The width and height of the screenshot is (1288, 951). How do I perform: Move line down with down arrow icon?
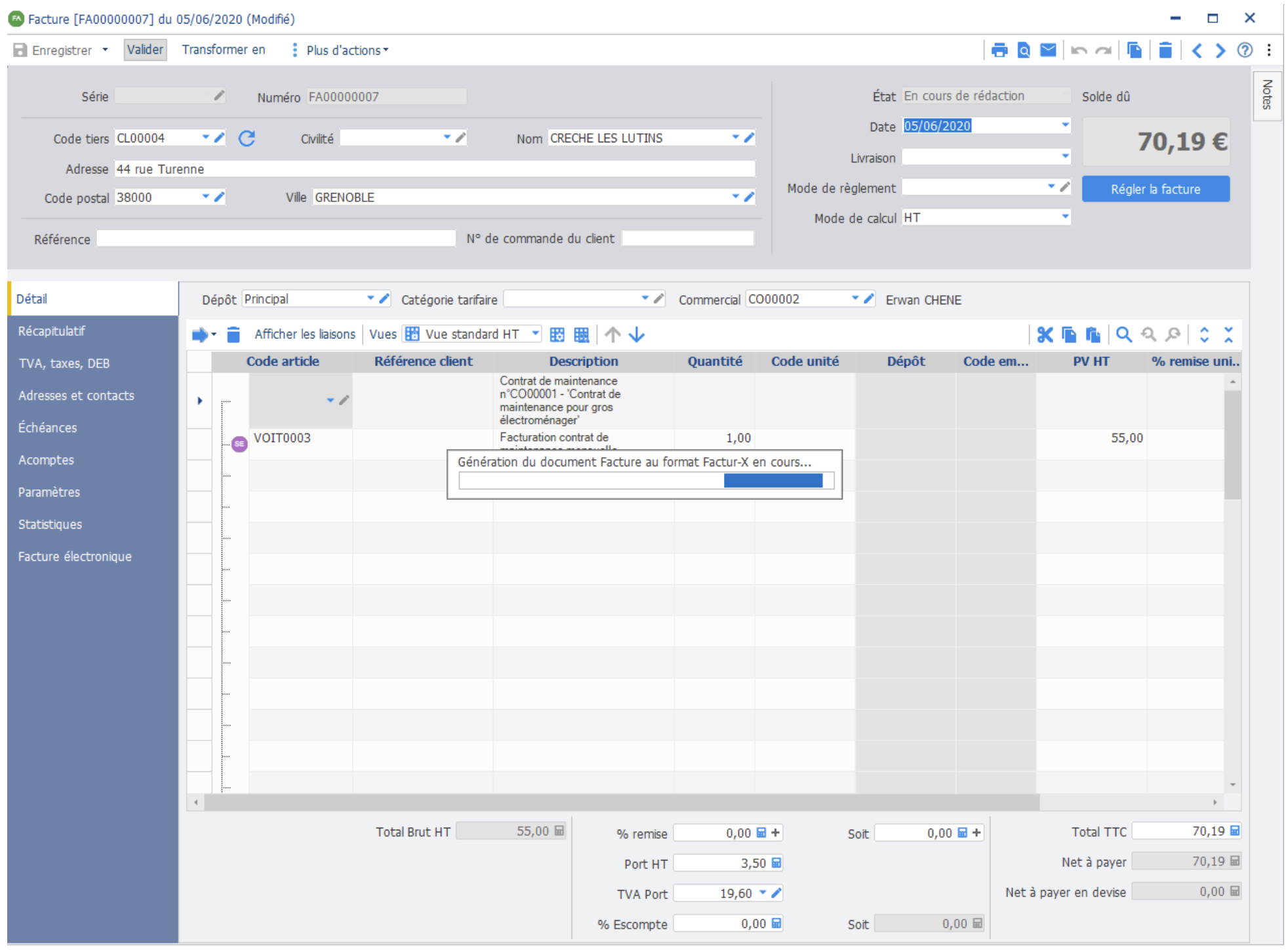coord(637,334)
